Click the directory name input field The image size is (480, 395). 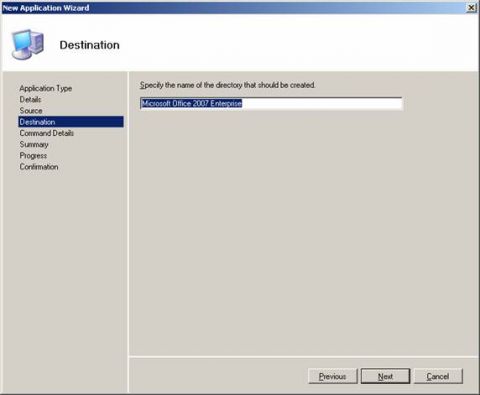[271, 103]
